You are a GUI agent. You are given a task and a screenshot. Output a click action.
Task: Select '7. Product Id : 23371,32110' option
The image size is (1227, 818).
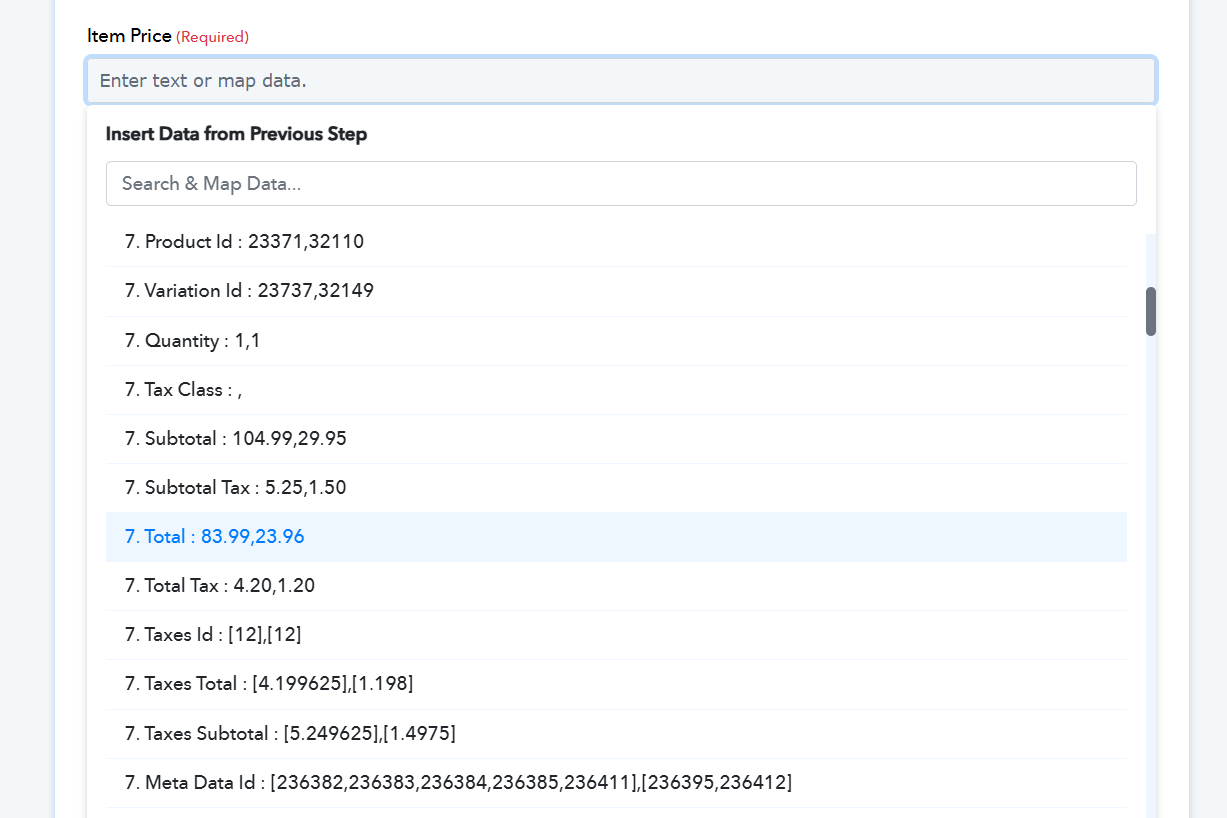616,242
